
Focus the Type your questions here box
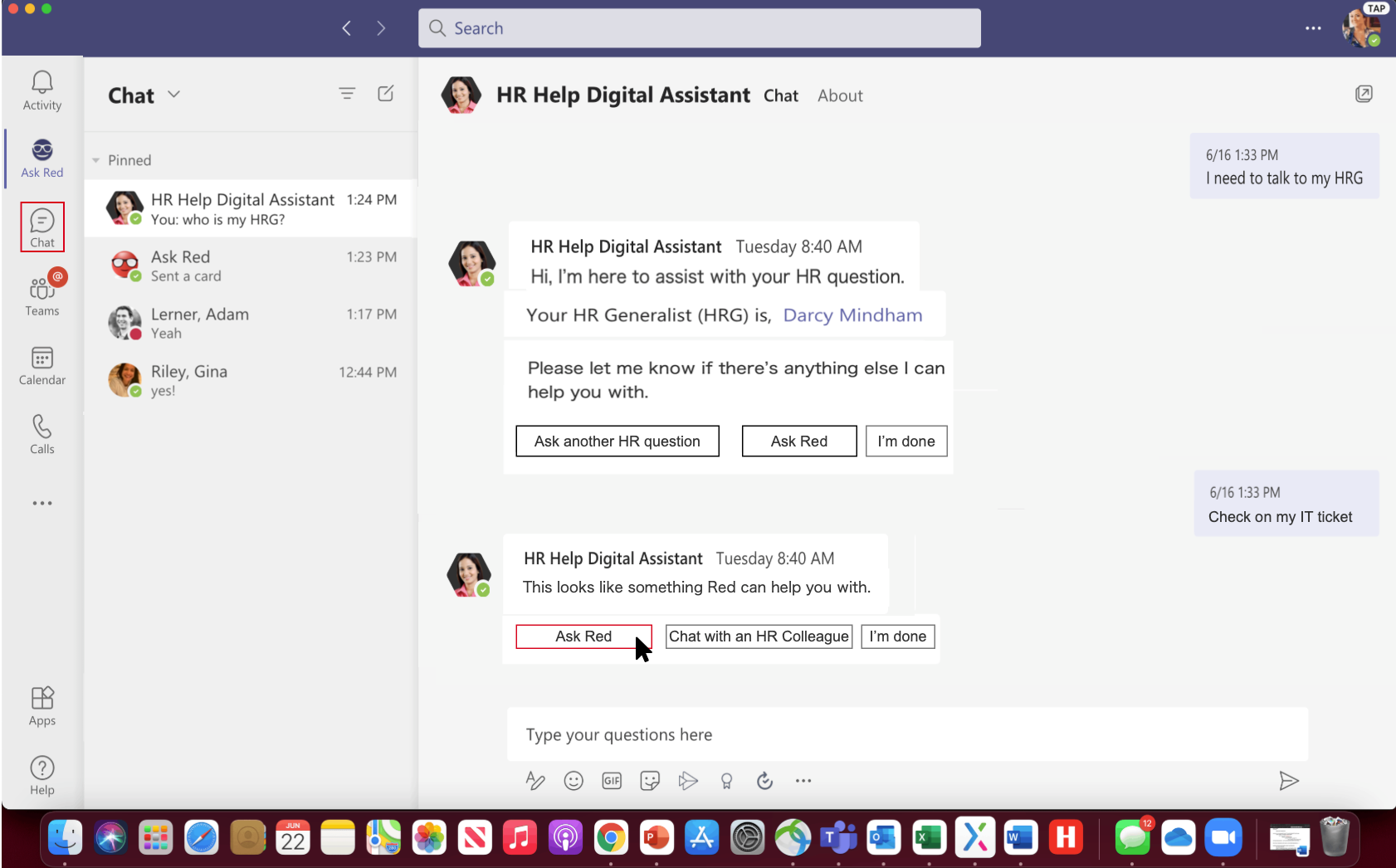906,734
